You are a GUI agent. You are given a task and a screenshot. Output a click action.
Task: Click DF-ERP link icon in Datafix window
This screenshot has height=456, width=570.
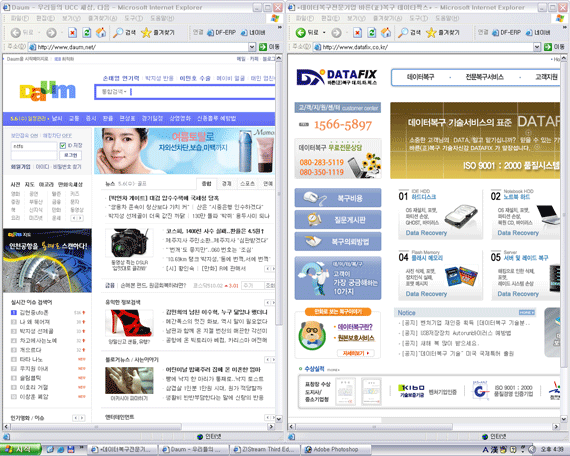[495, 33]
